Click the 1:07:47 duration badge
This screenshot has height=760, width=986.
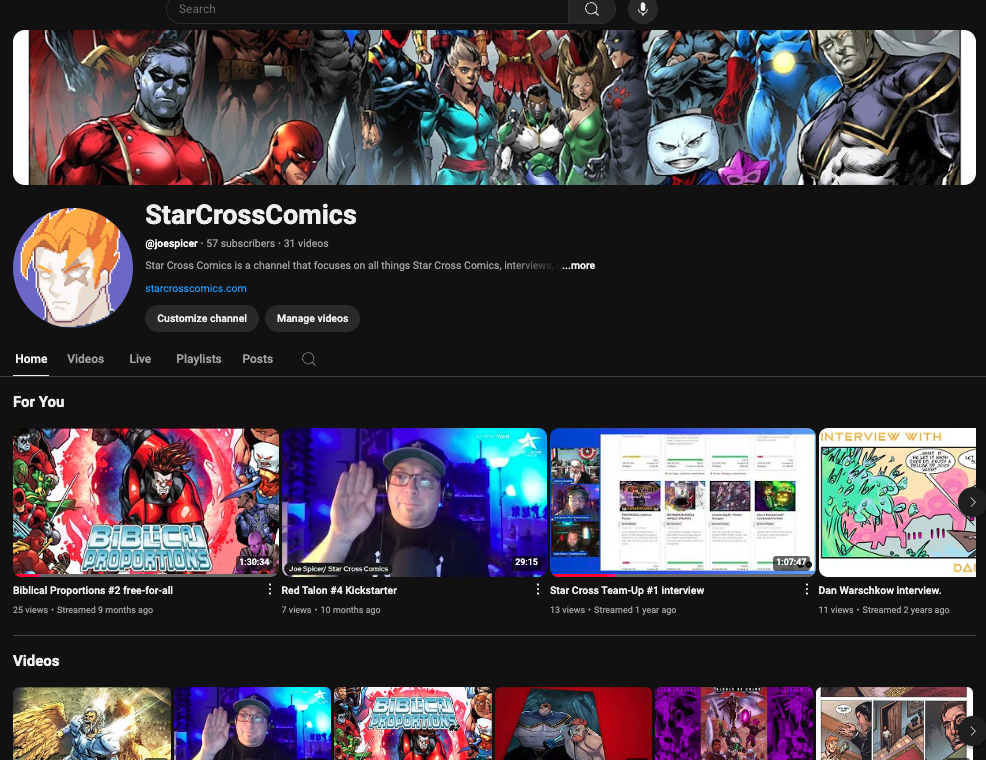coord(791,562)
